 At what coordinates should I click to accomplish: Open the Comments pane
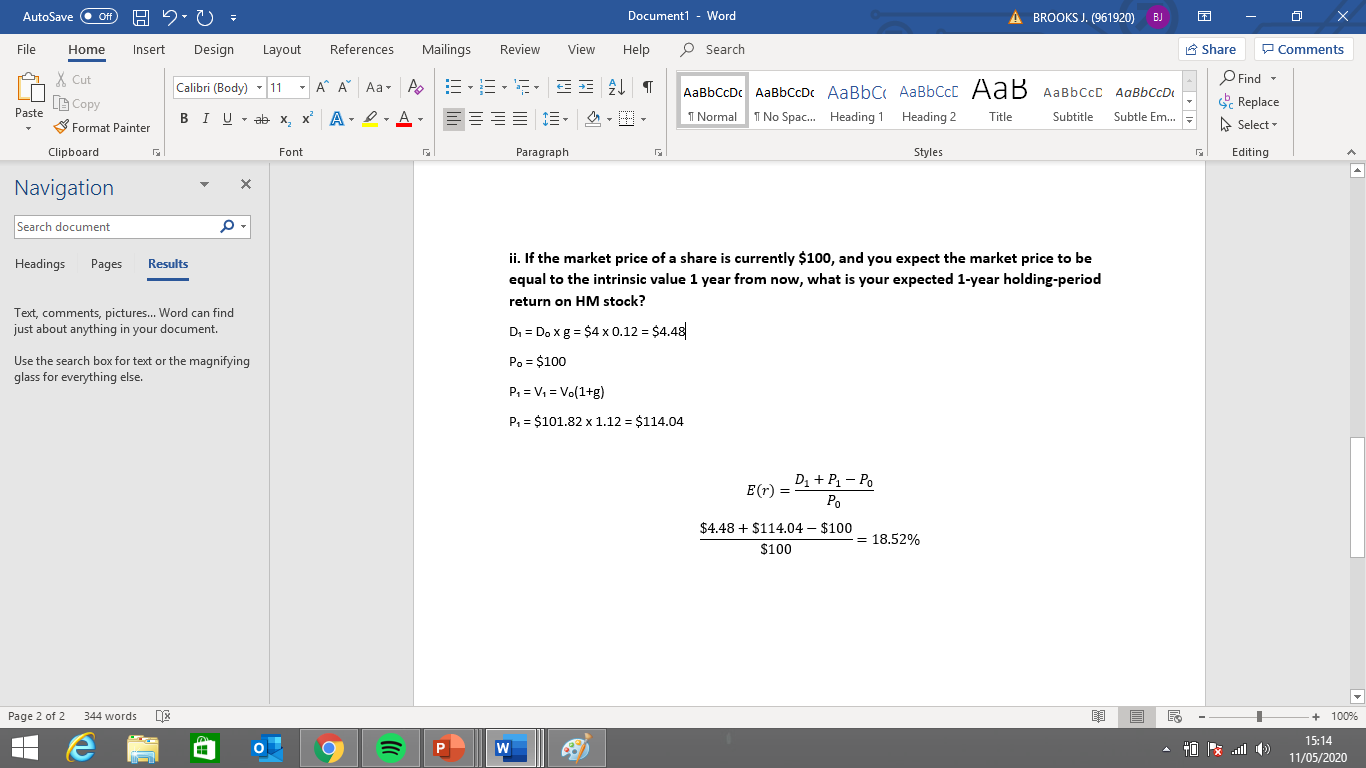(x=1303, y=49)
